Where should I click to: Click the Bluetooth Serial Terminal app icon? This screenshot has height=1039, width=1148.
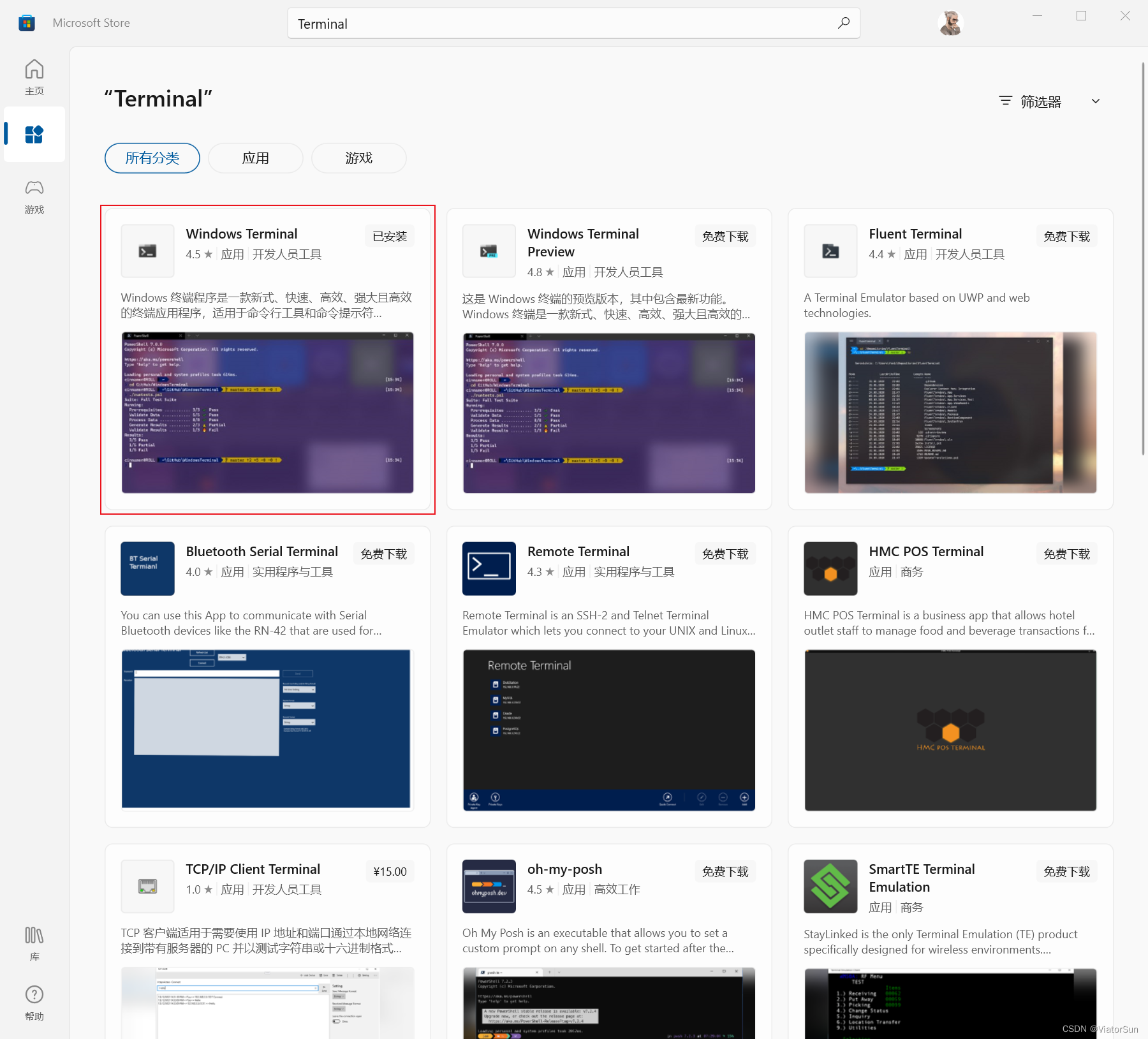(147, 568)
